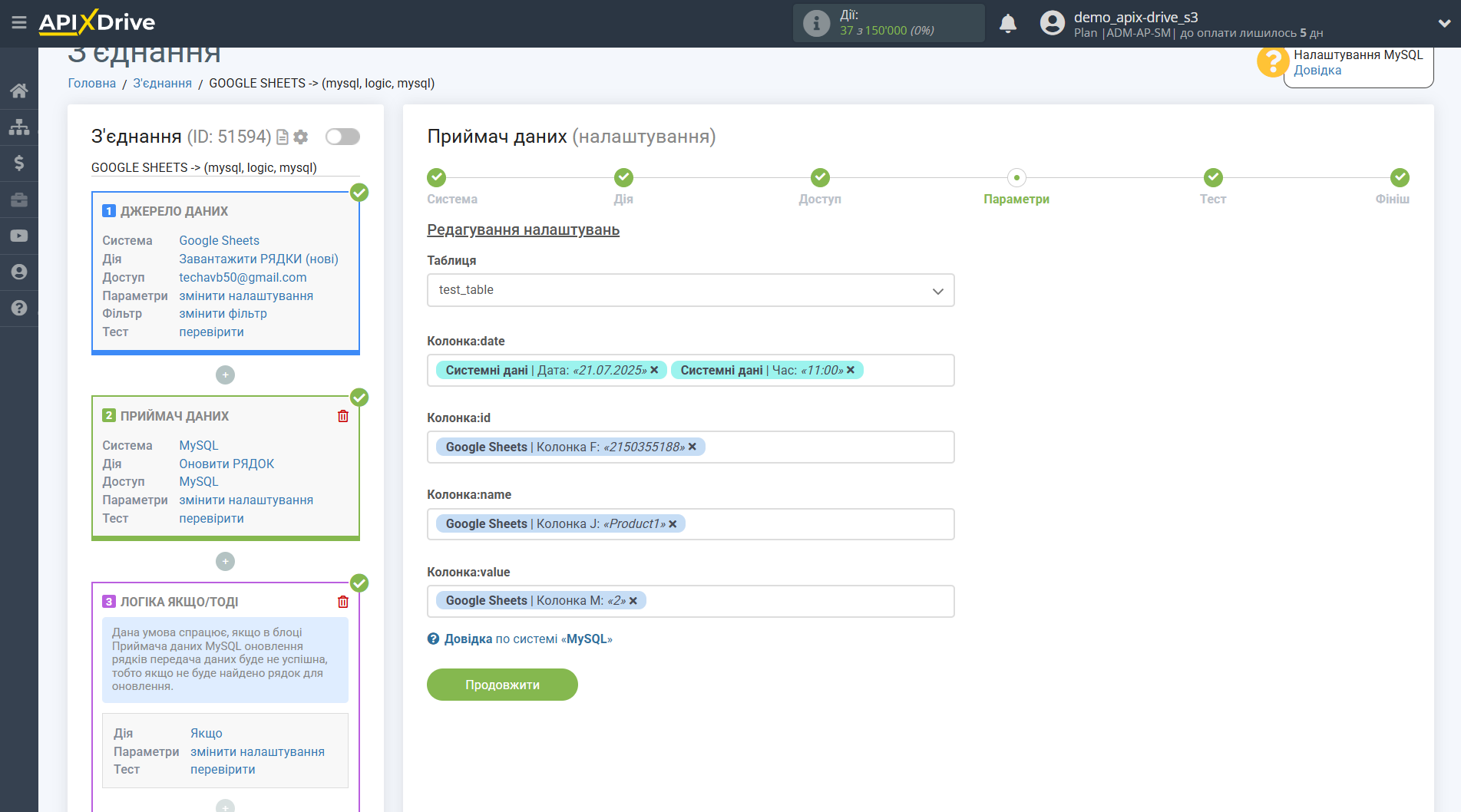Go to the Система step
This screenshot has height=812, width=1461.
(x=436, y=178)
